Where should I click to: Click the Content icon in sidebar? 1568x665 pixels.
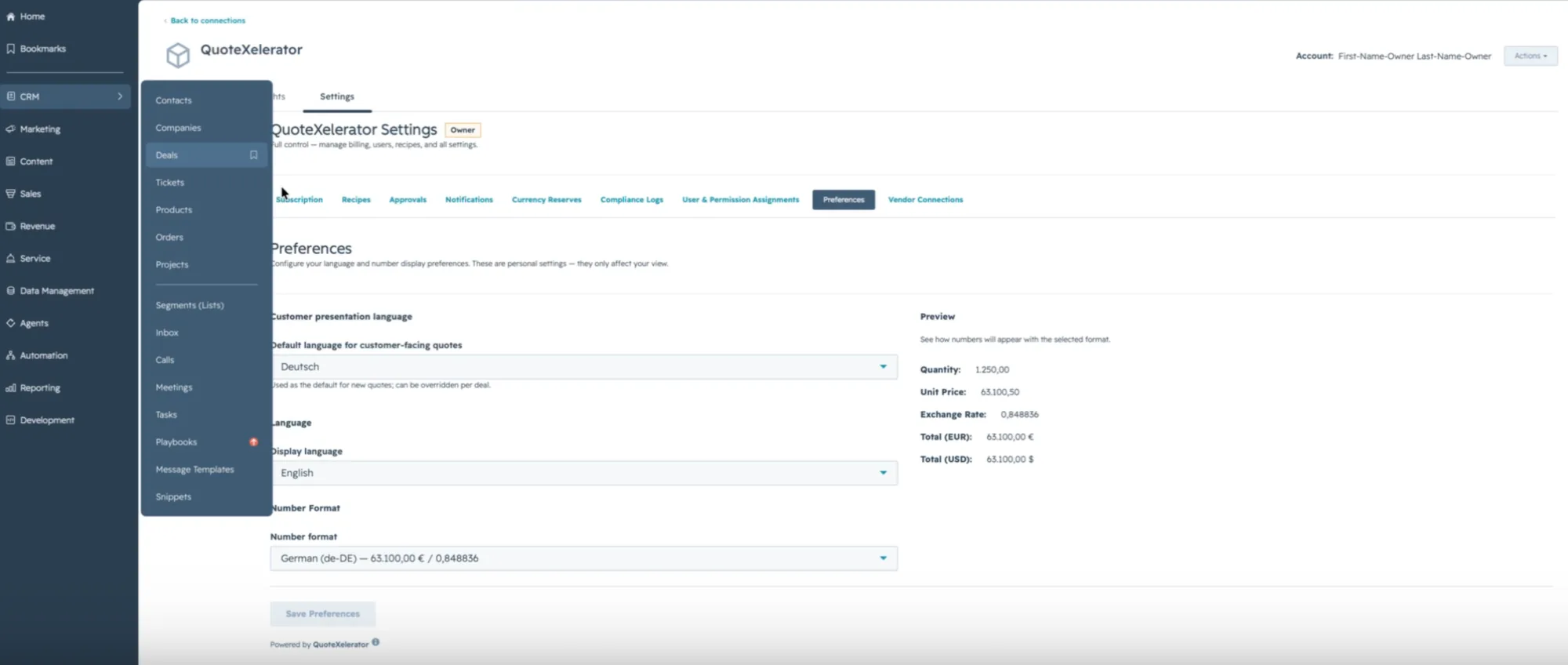click(x=11, y=162)
